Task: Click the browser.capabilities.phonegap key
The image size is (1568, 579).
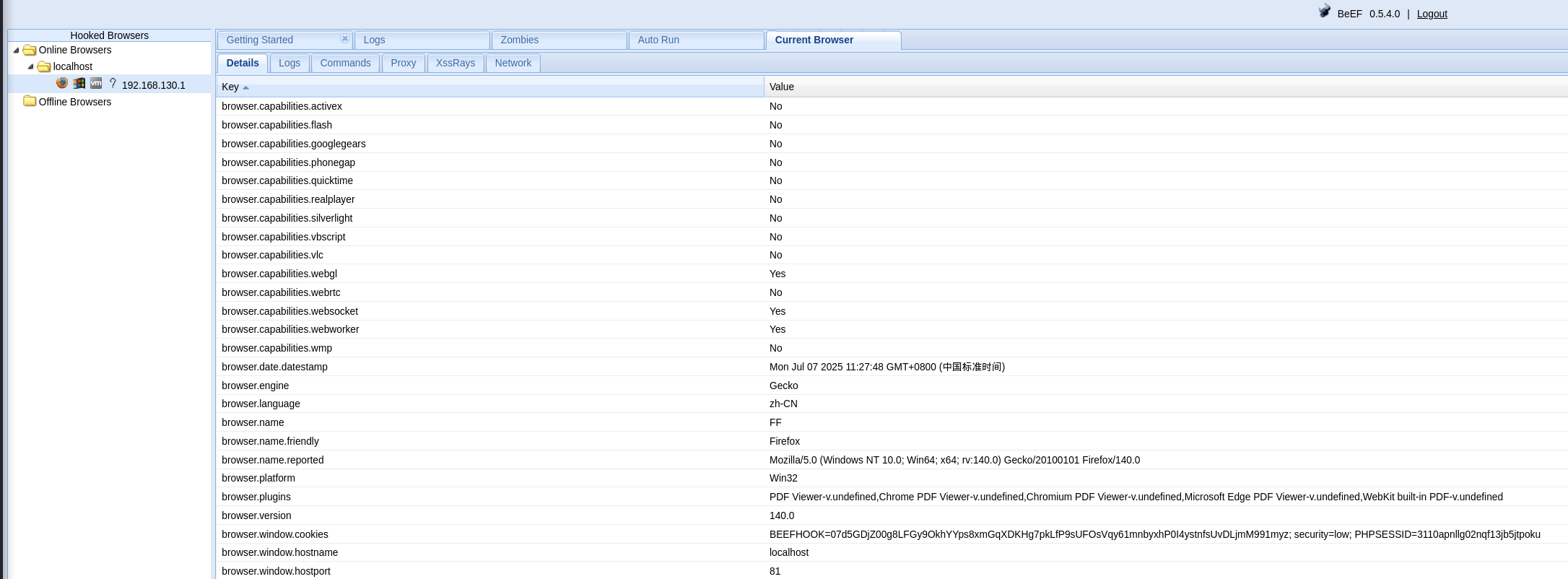Action: pyautogui.click(x=289, y=162)
